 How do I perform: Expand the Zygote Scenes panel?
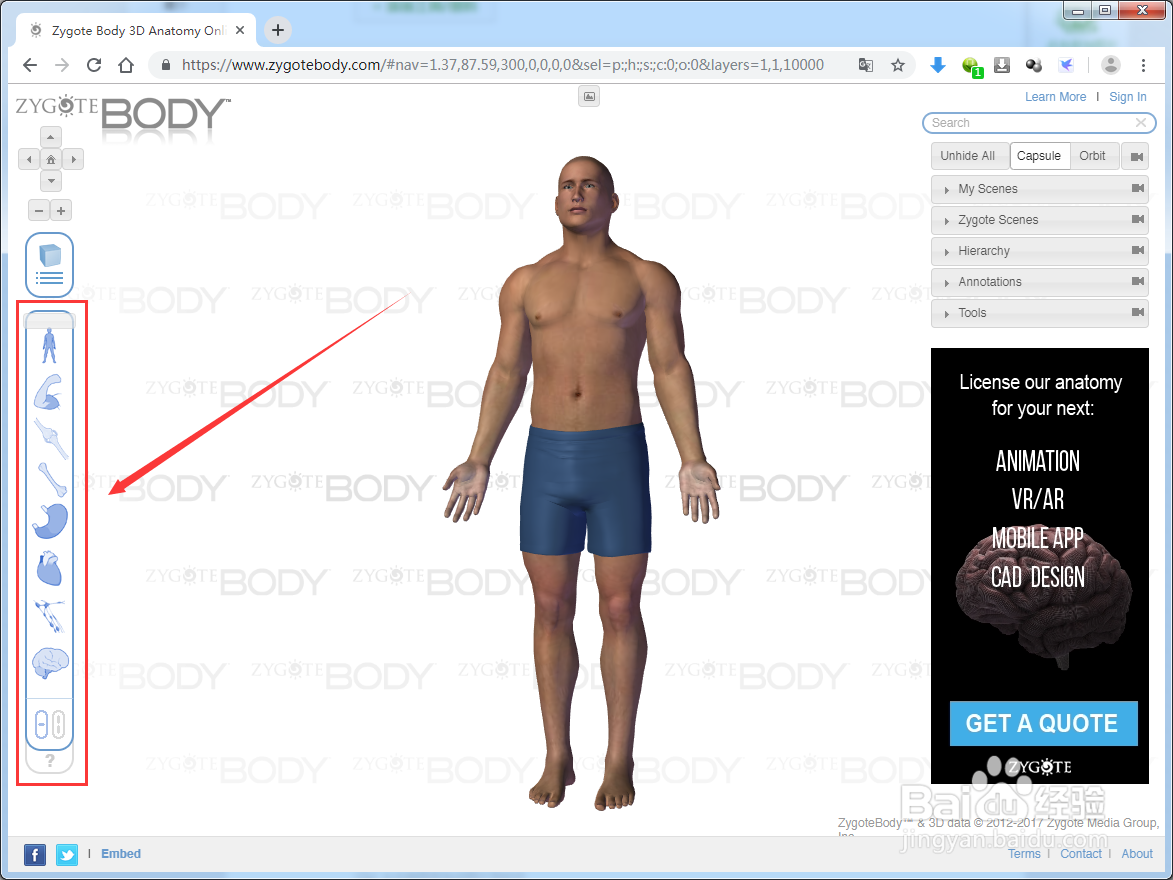[x=1040, y=220]
